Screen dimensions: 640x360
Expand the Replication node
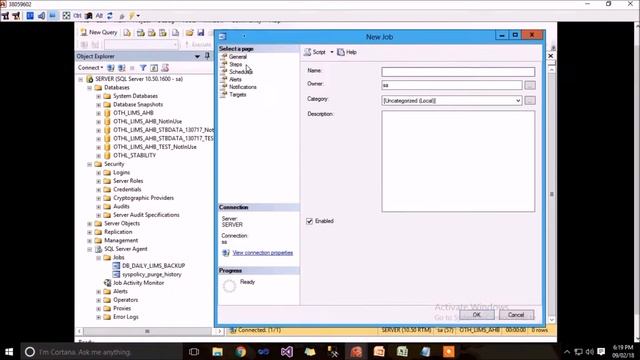click(90, 232)
